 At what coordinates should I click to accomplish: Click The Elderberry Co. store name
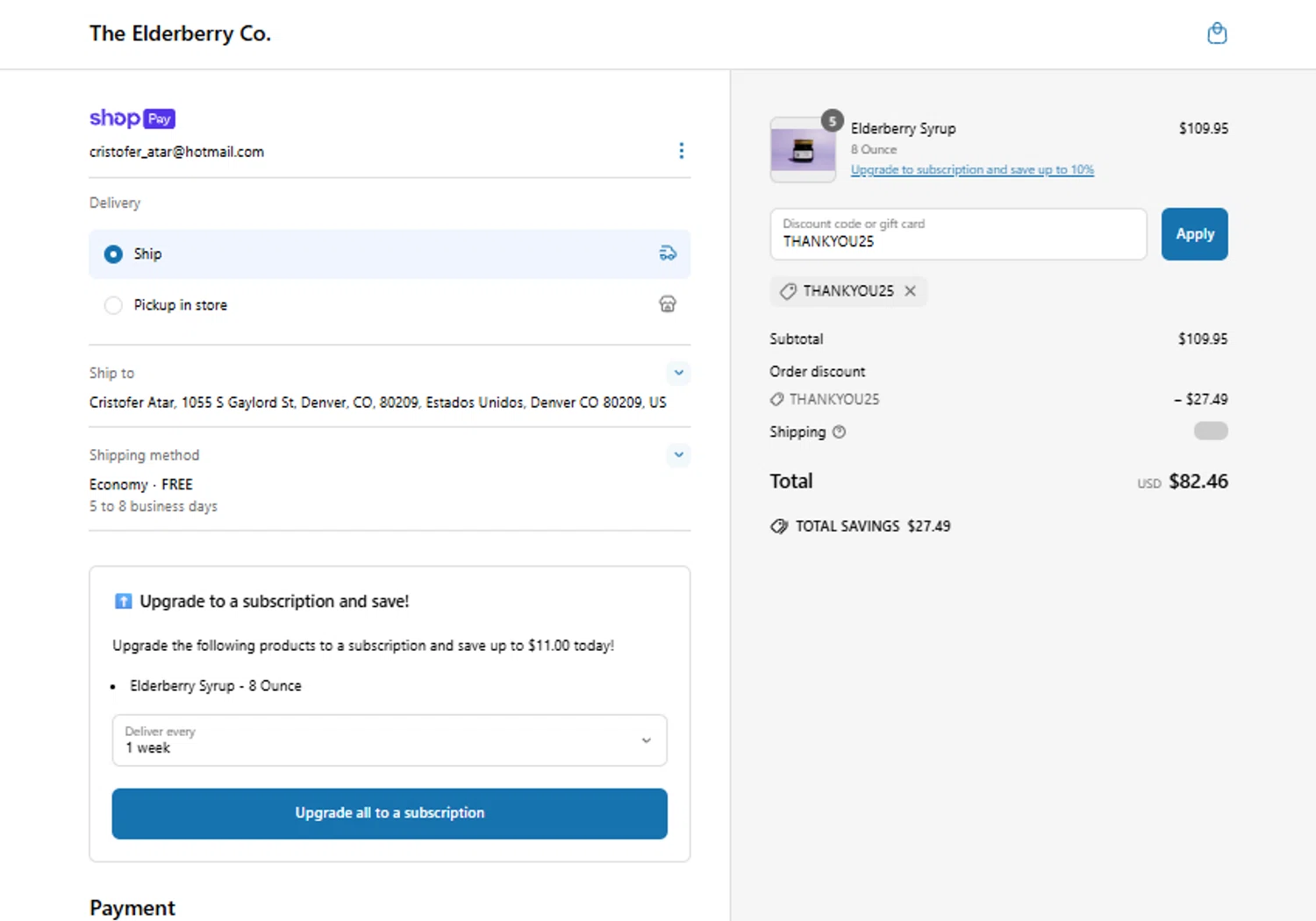coord(180,33)
